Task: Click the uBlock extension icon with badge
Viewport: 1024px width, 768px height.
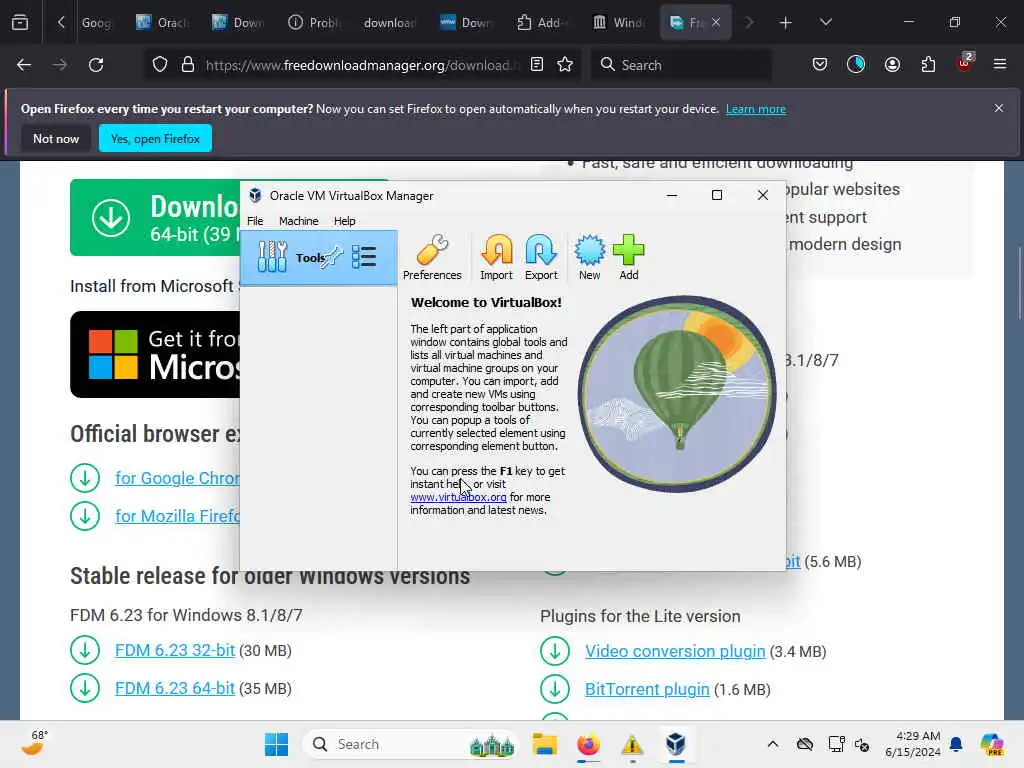Action: click(965, 63)
